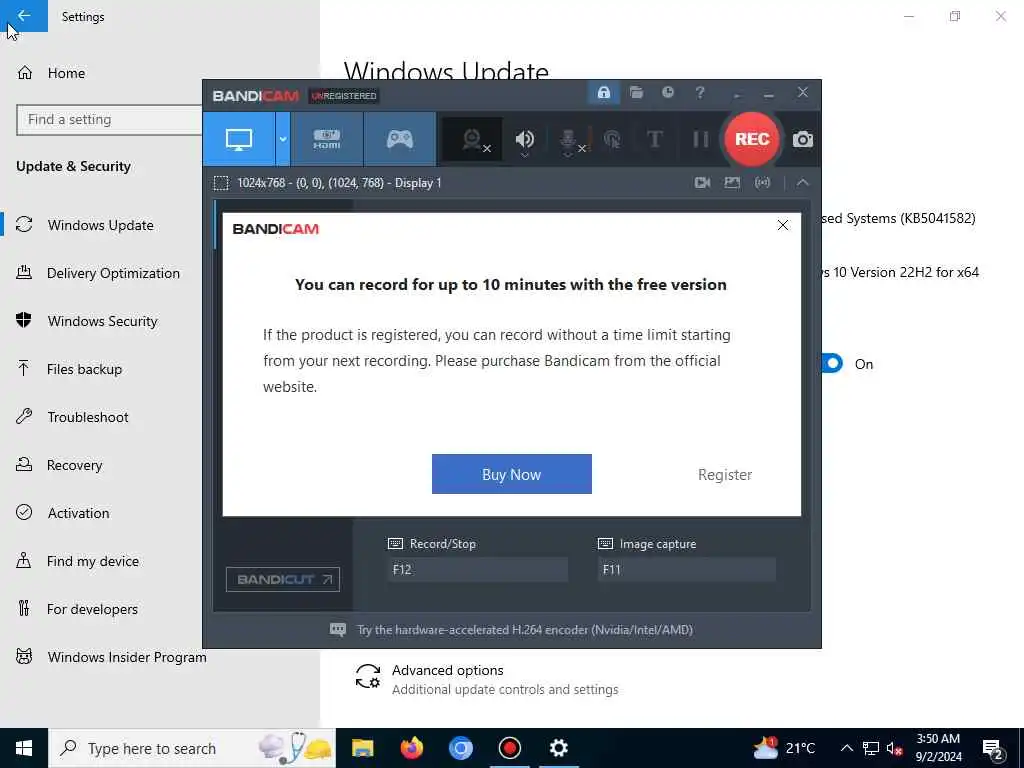Click the pause recording button

tap(700, 139)
